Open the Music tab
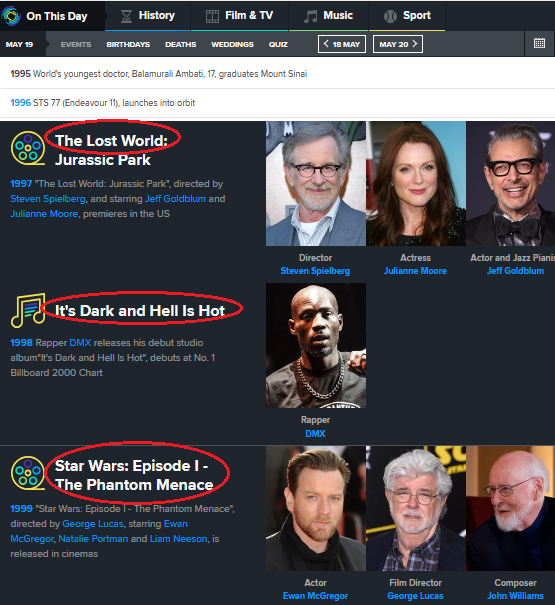 328,15
